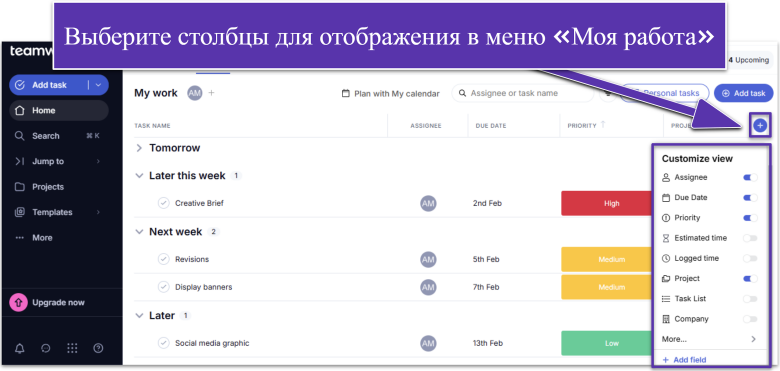The image size is (780, 371).
Task: Open the Display banners task
Action: pyautogui.click(x=203, y=287)
